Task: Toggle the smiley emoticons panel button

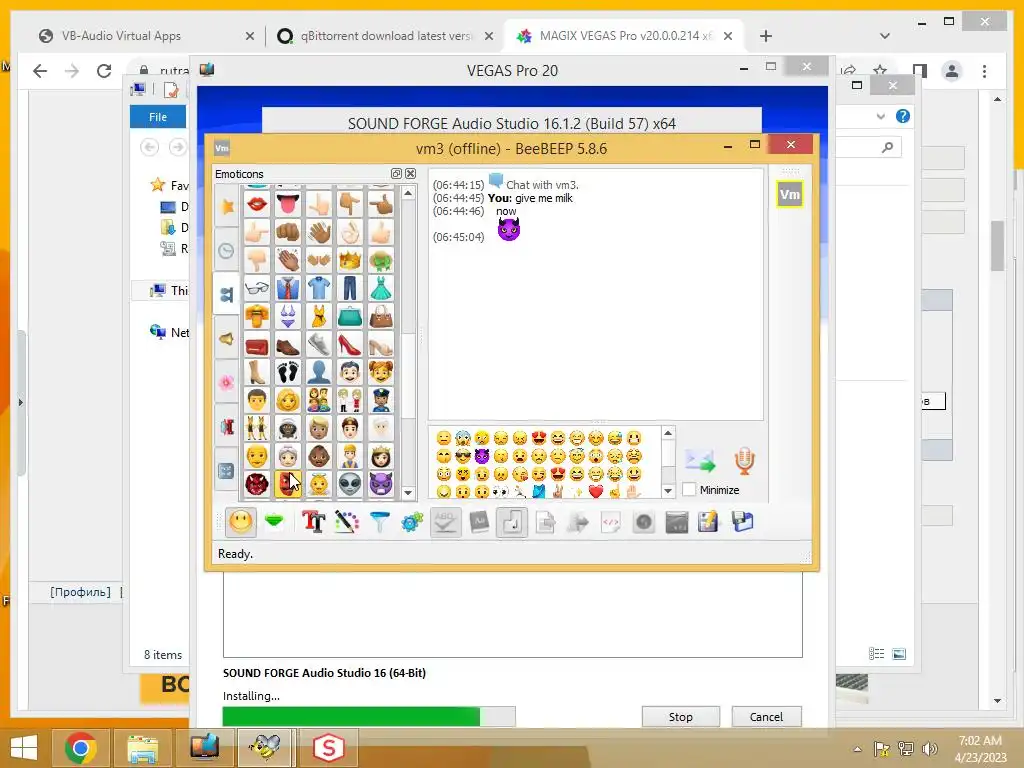Action: point(240,522)
